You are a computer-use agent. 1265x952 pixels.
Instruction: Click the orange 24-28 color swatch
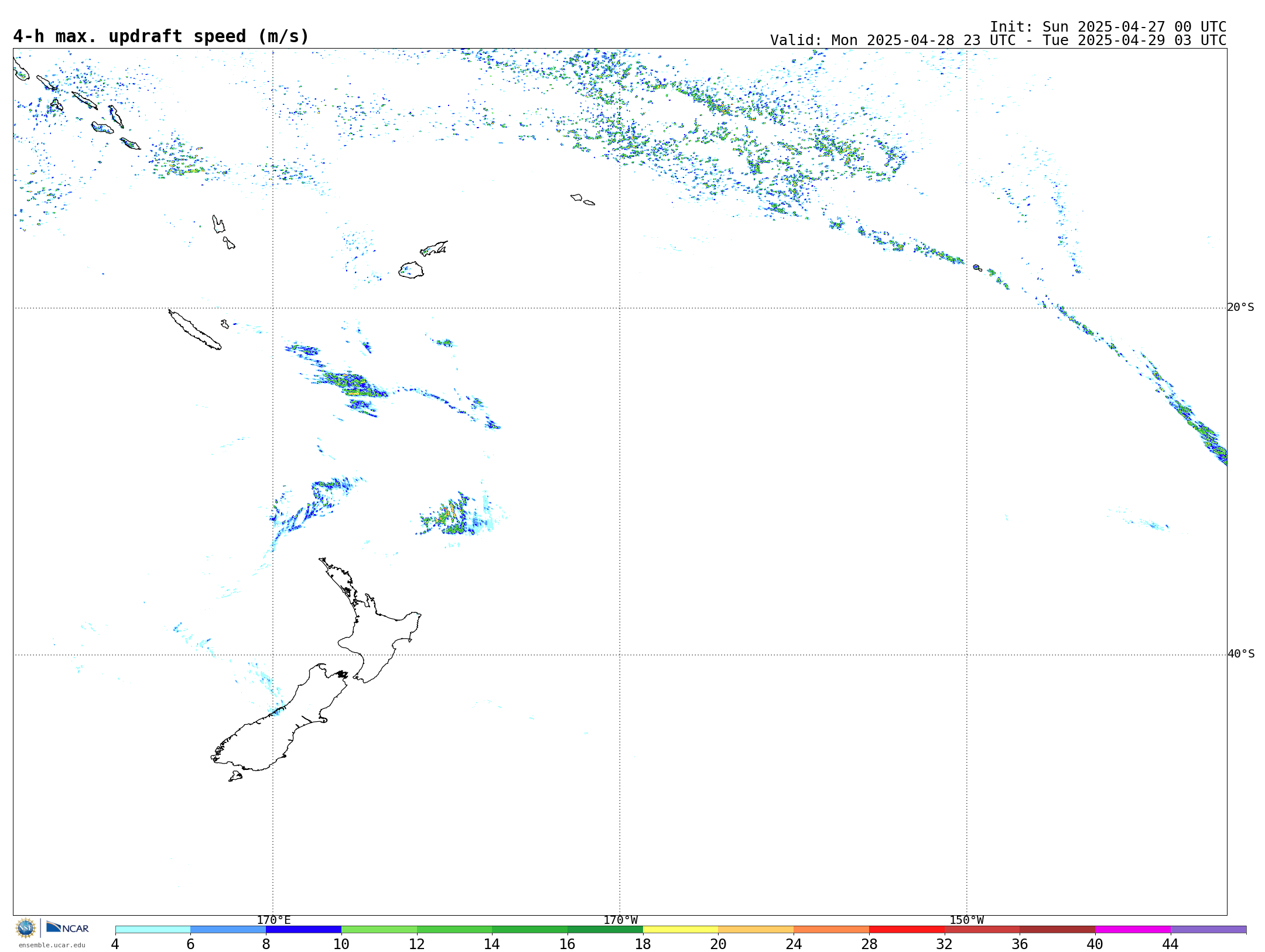point(831,929)
